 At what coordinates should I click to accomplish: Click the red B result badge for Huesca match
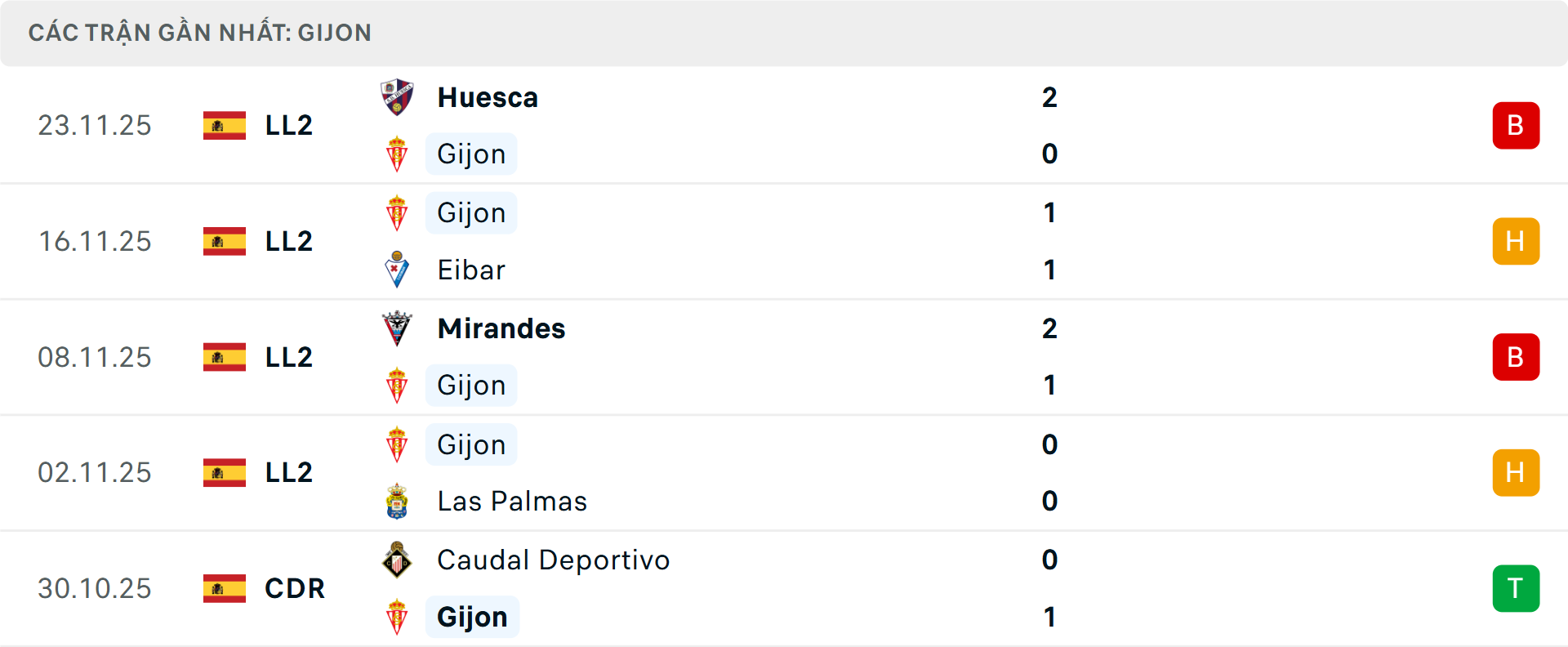pos(1516,125)
